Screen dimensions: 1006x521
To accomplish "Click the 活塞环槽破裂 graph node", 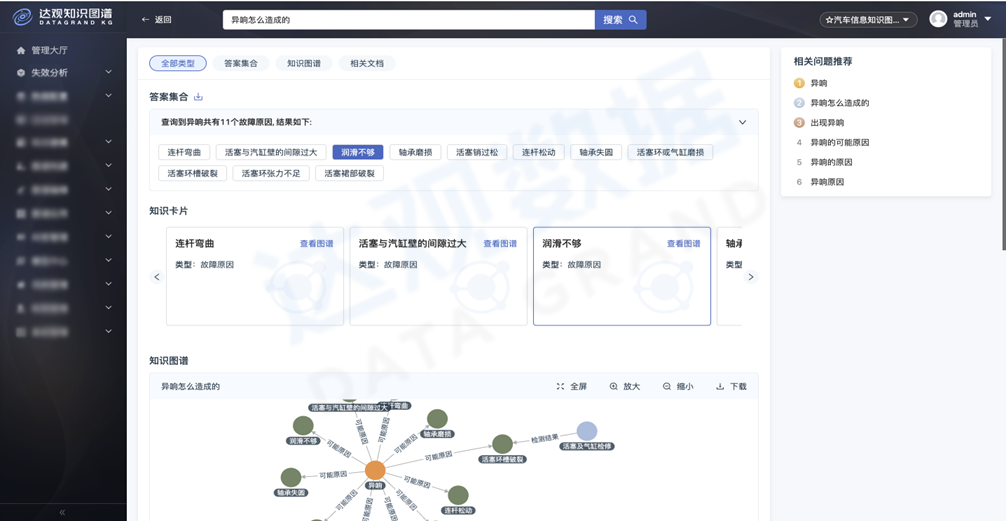I will pyautogui.click(x=502, y=444).
